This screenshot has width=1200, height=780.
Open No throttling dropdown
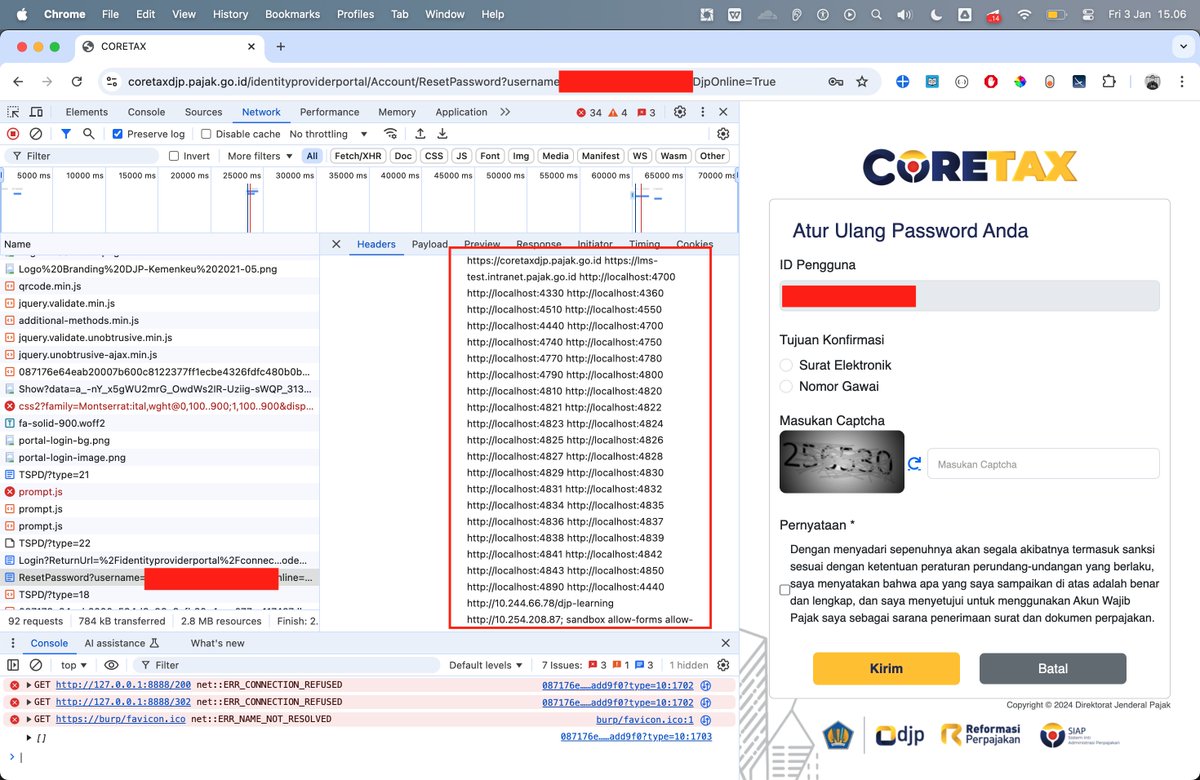329,134
